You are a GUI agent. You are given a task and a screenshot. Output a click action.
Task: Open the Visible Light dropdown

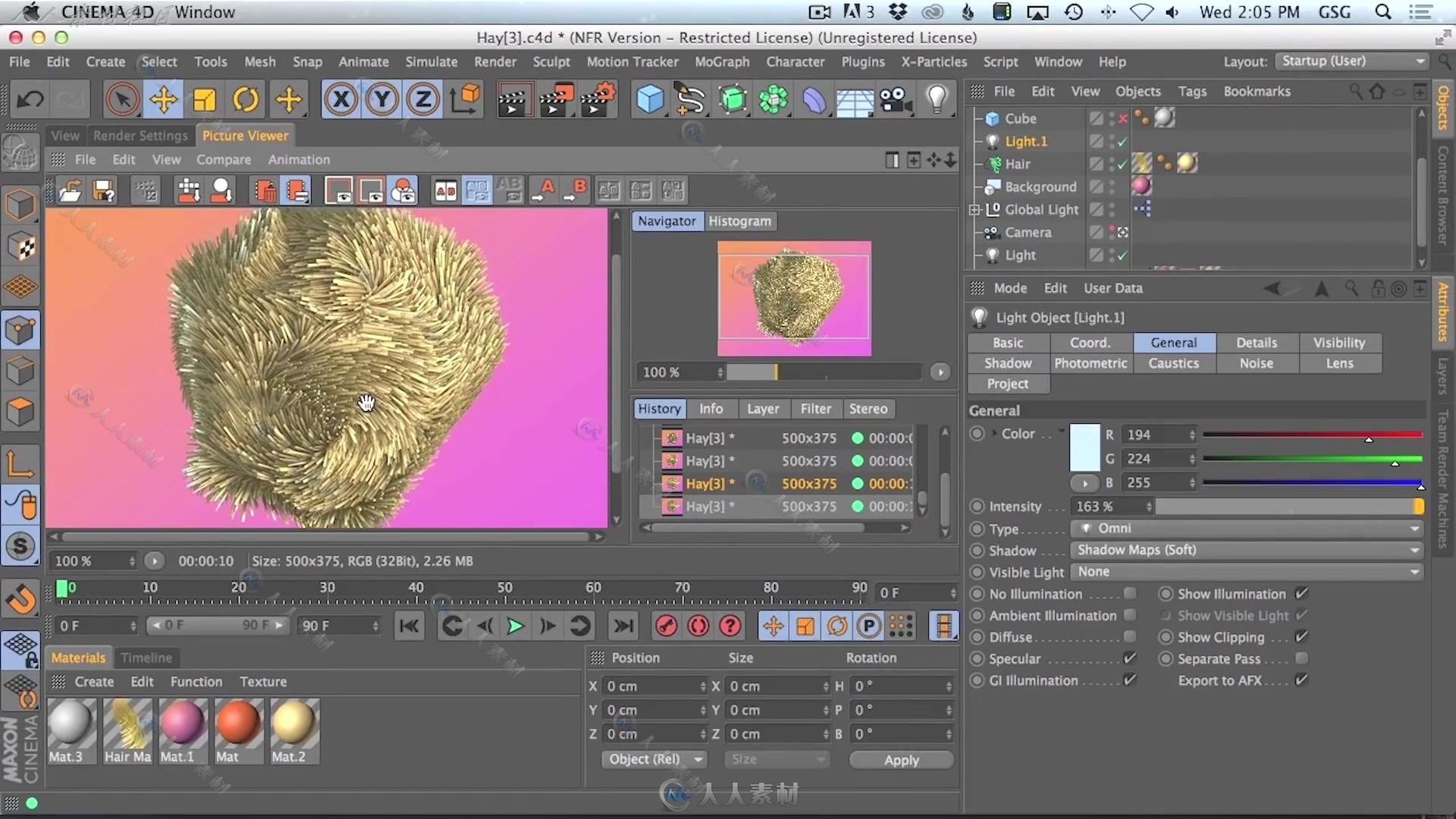1247,572
